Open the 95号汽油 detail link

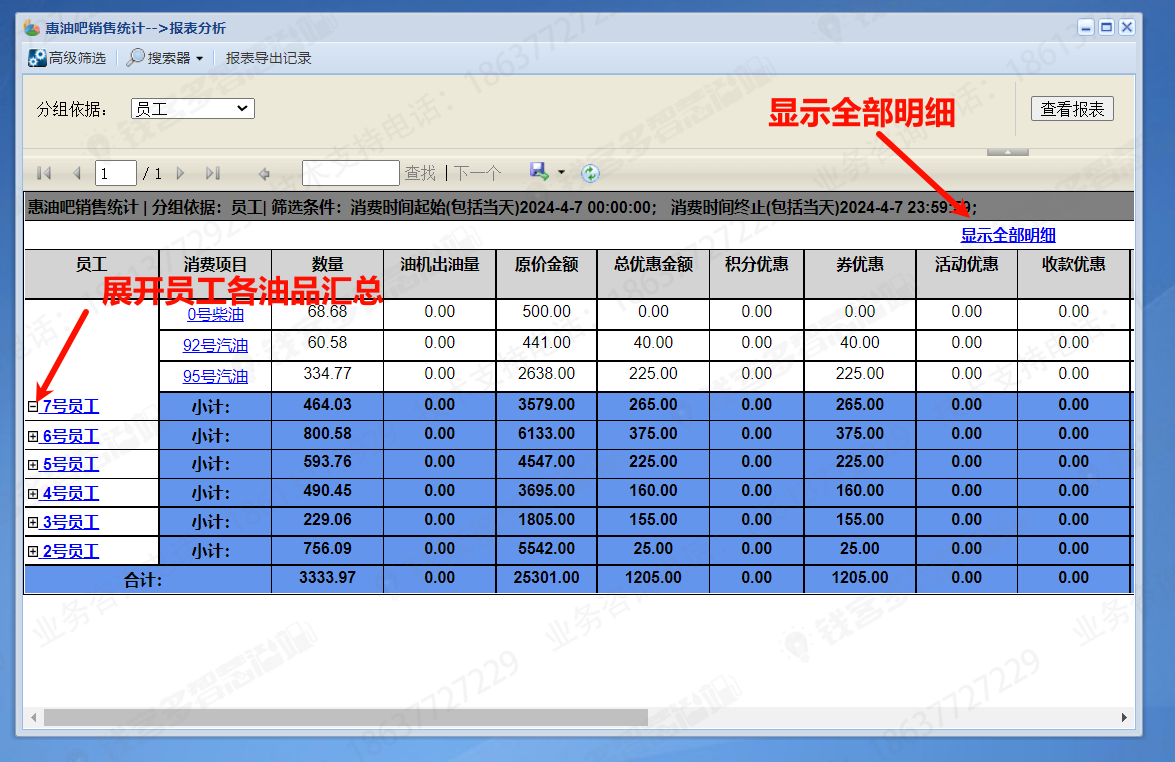click(x=216, y=376)
